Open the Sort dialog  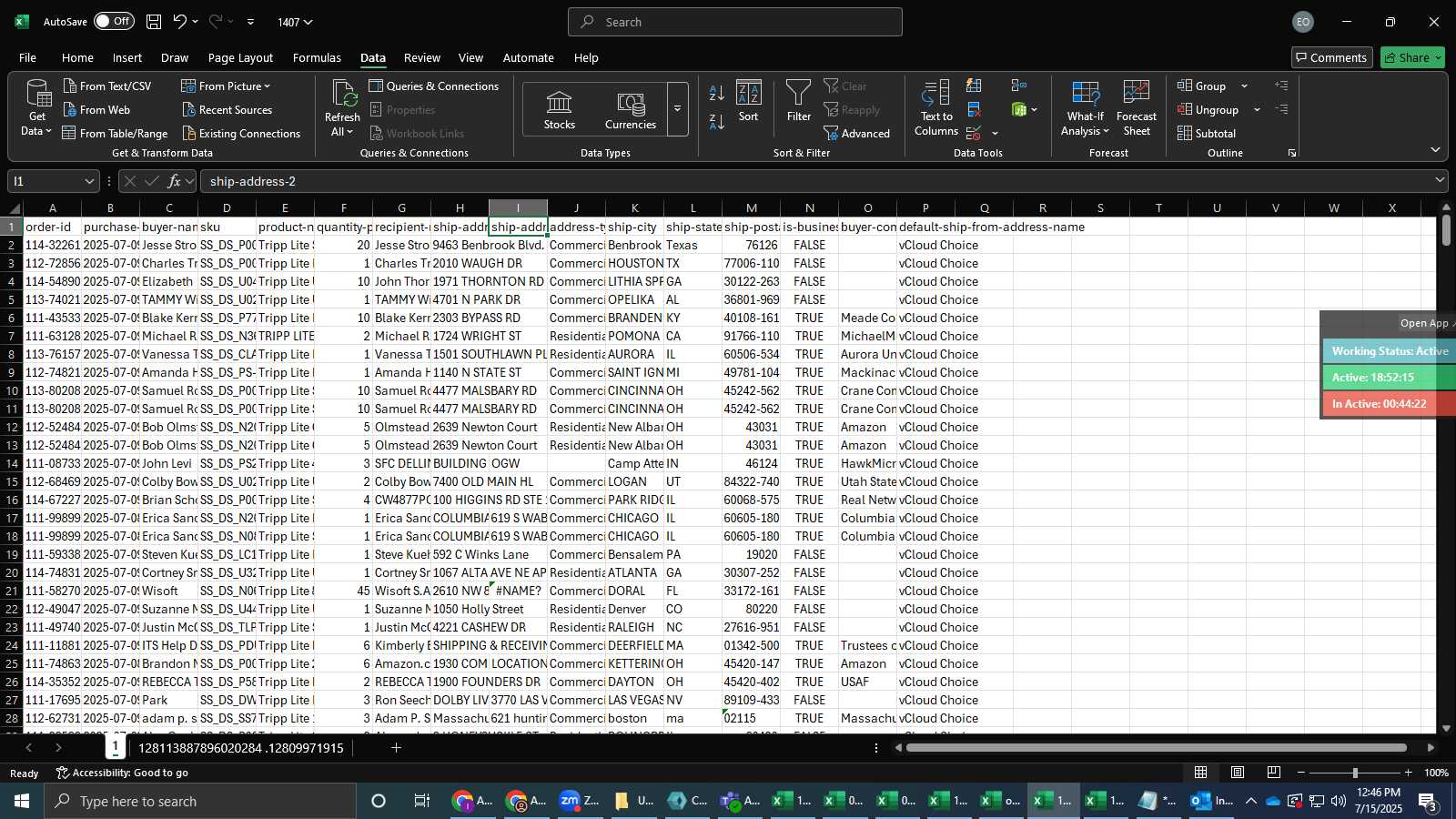(x=748, y=101)
